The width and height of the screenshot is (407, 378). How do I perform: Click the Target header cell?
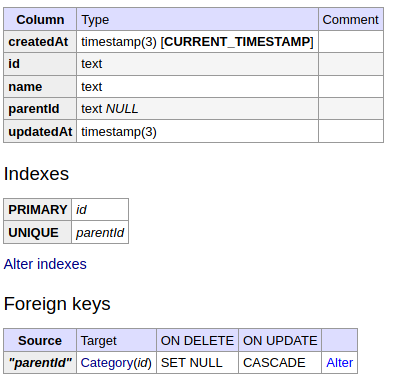click(x=116, y=340)
